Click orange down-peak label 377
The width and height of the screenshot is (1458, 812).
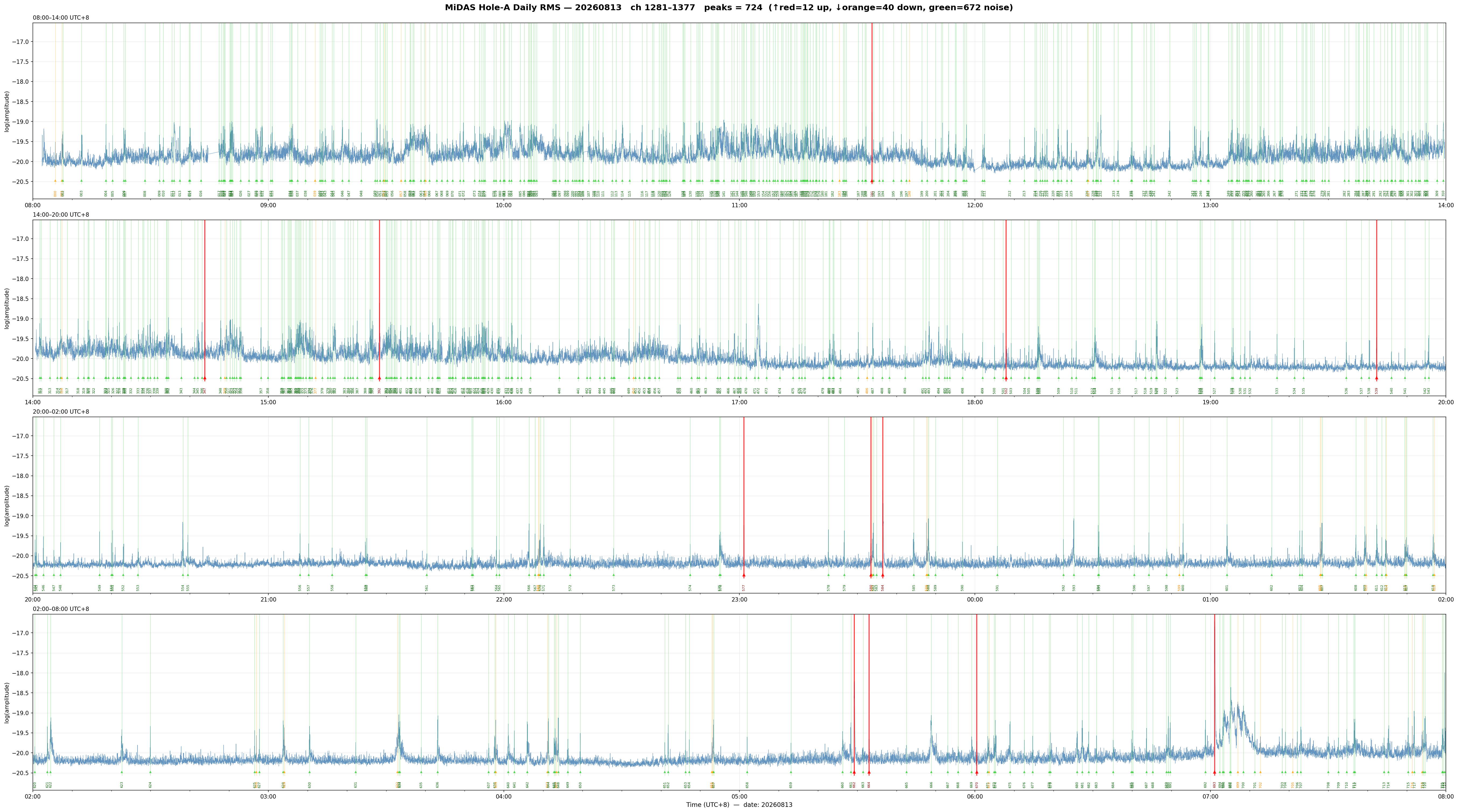click(x=316, y=391)
